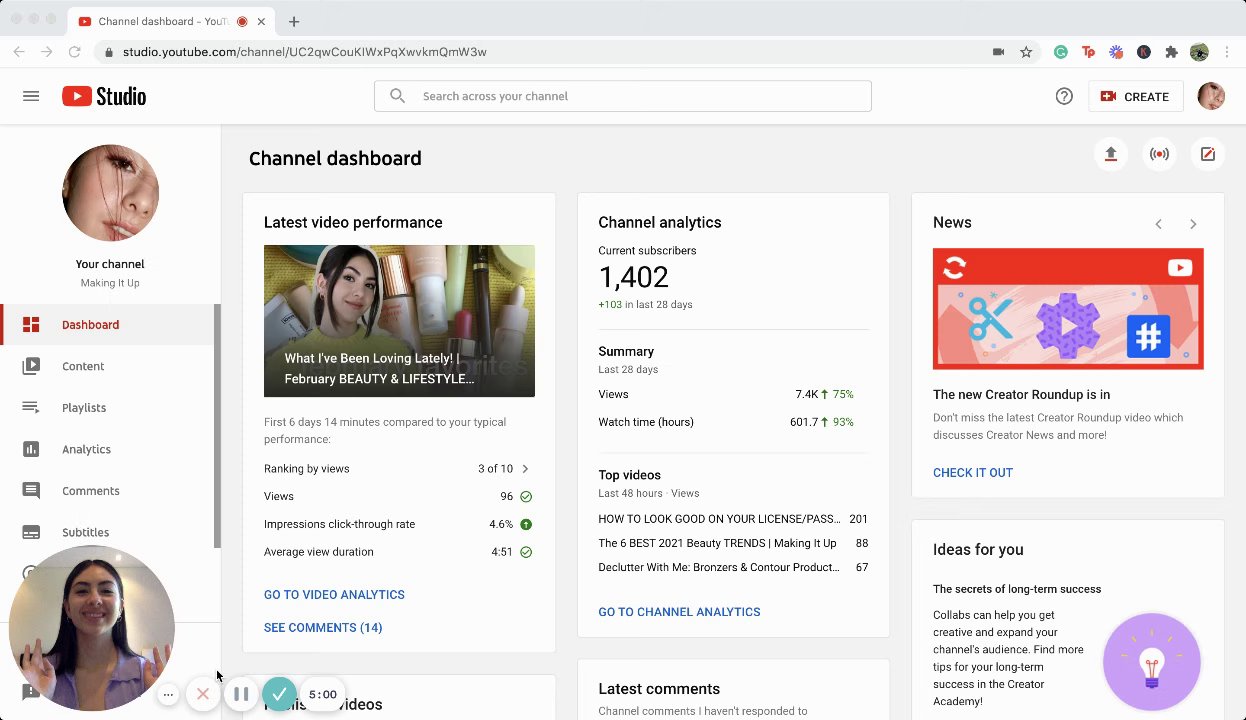Click the YouTube Studio logo
Viewport: 1246px width, 720px height.
[104, 96]
